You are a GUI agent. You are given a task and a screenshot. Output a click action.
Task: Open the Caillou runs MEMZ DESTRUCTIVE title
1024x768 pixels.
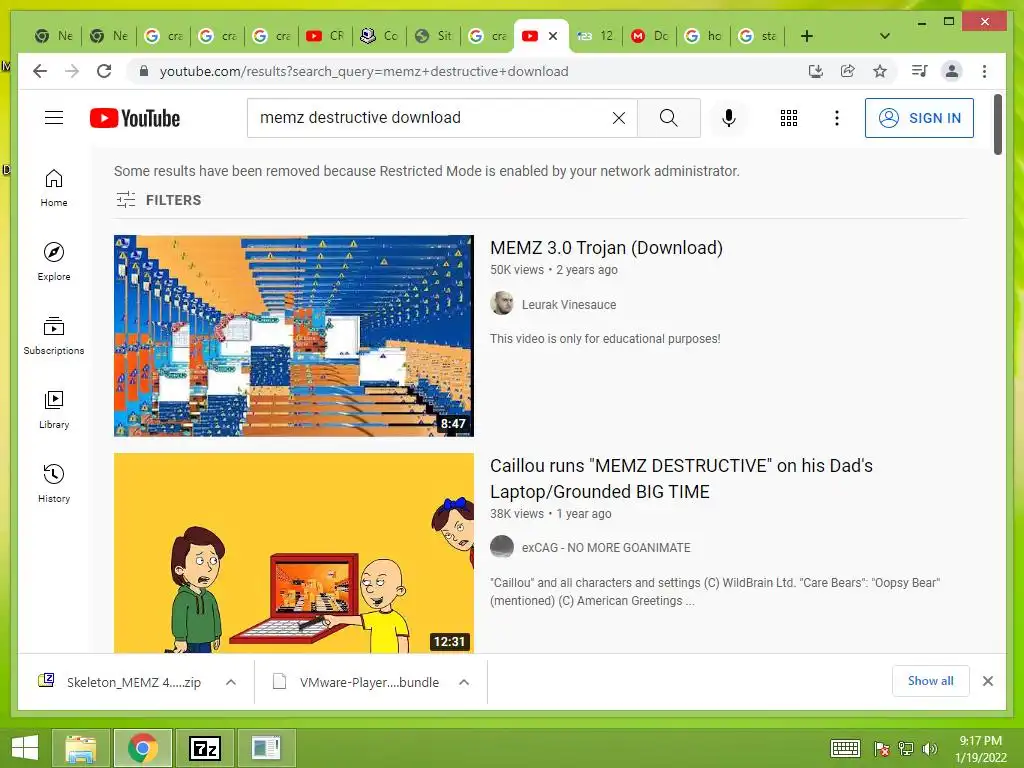tap(681, 479)
